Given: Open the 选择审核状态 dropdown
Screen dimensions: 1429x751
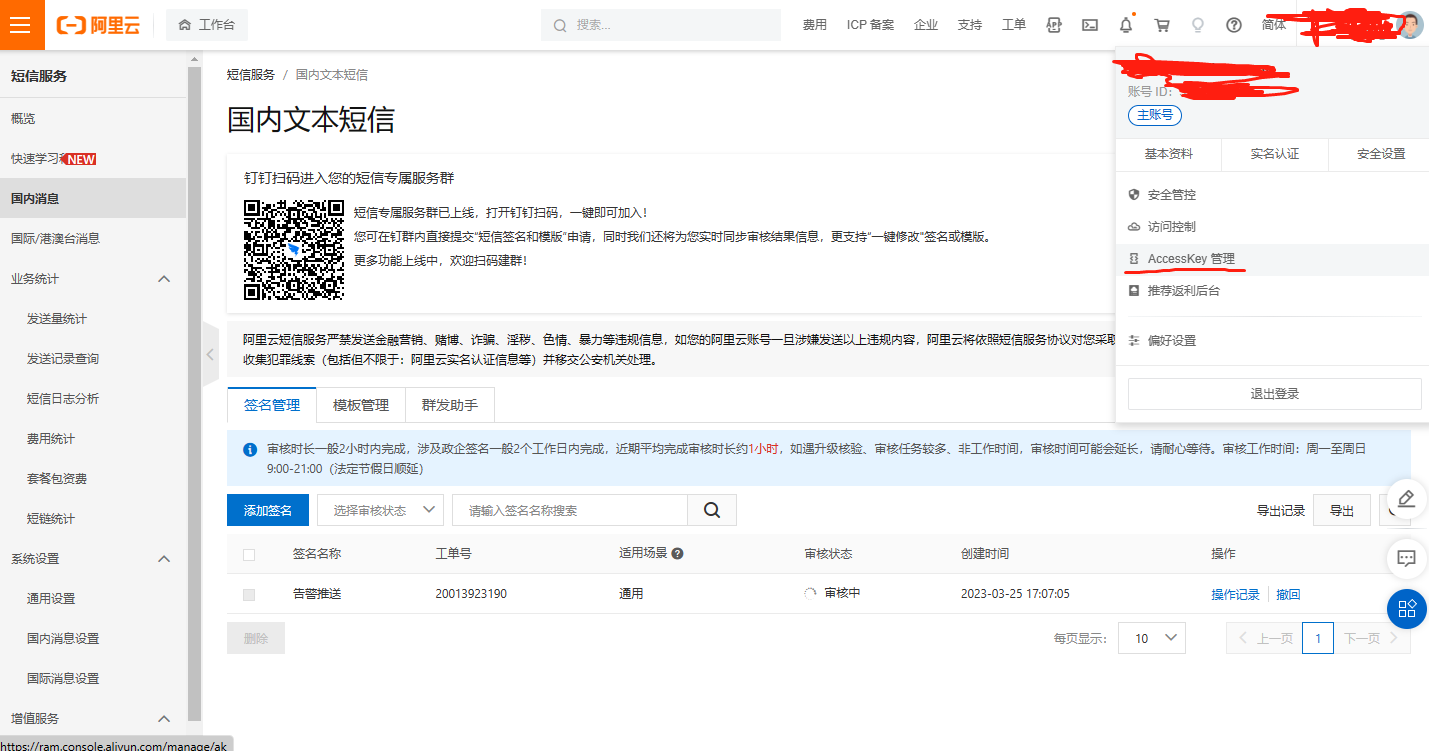Looking at the screenshot, I should pyautogui.click(x=380, y=510).
